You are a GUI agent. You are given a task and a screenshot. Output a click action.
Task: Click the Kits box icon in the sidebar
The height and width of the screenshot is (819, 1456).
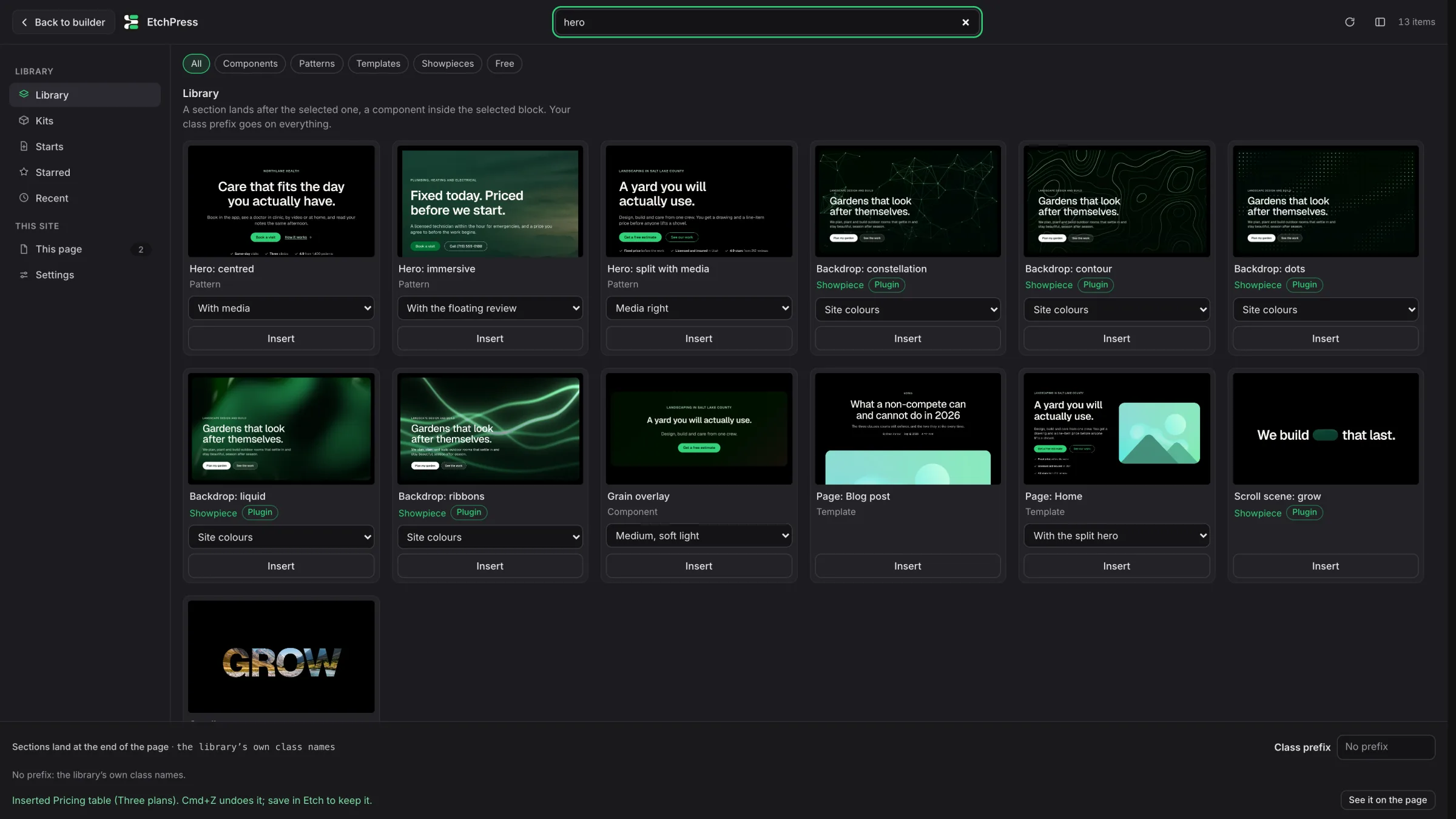click(x=24, y=120)
